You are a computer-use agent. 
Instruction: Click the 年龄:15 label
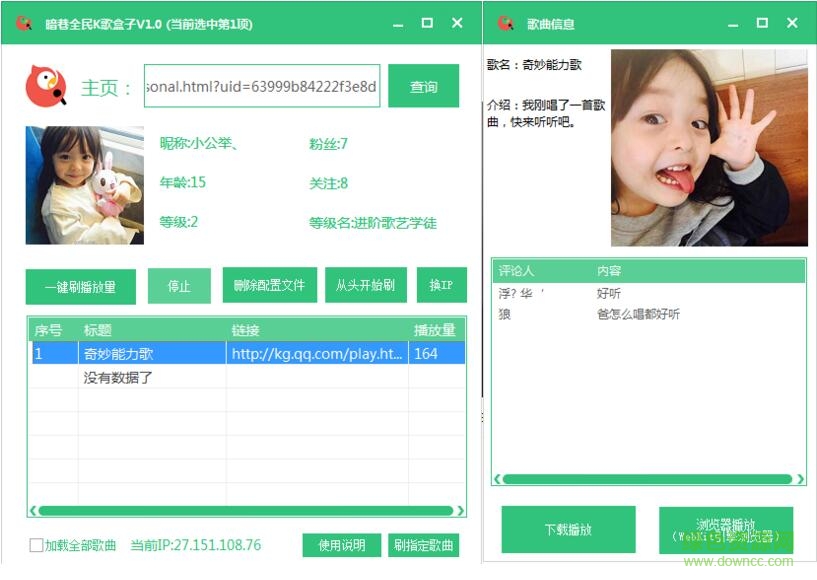click(182, 182)
